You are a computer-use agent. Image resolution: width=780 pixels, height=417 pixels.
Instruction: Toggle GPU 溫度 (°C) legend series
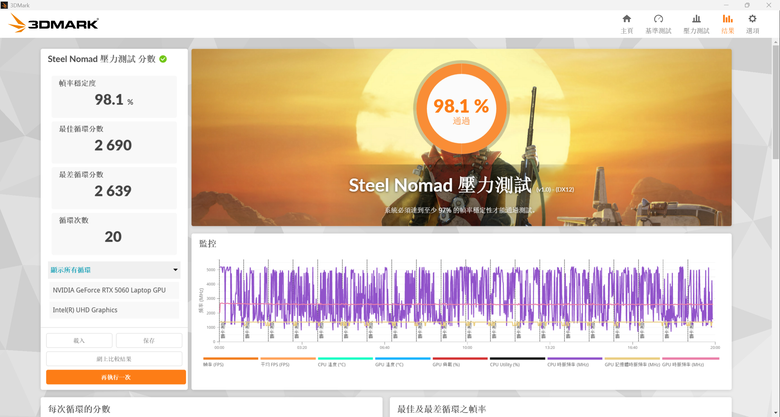[402, 362]
